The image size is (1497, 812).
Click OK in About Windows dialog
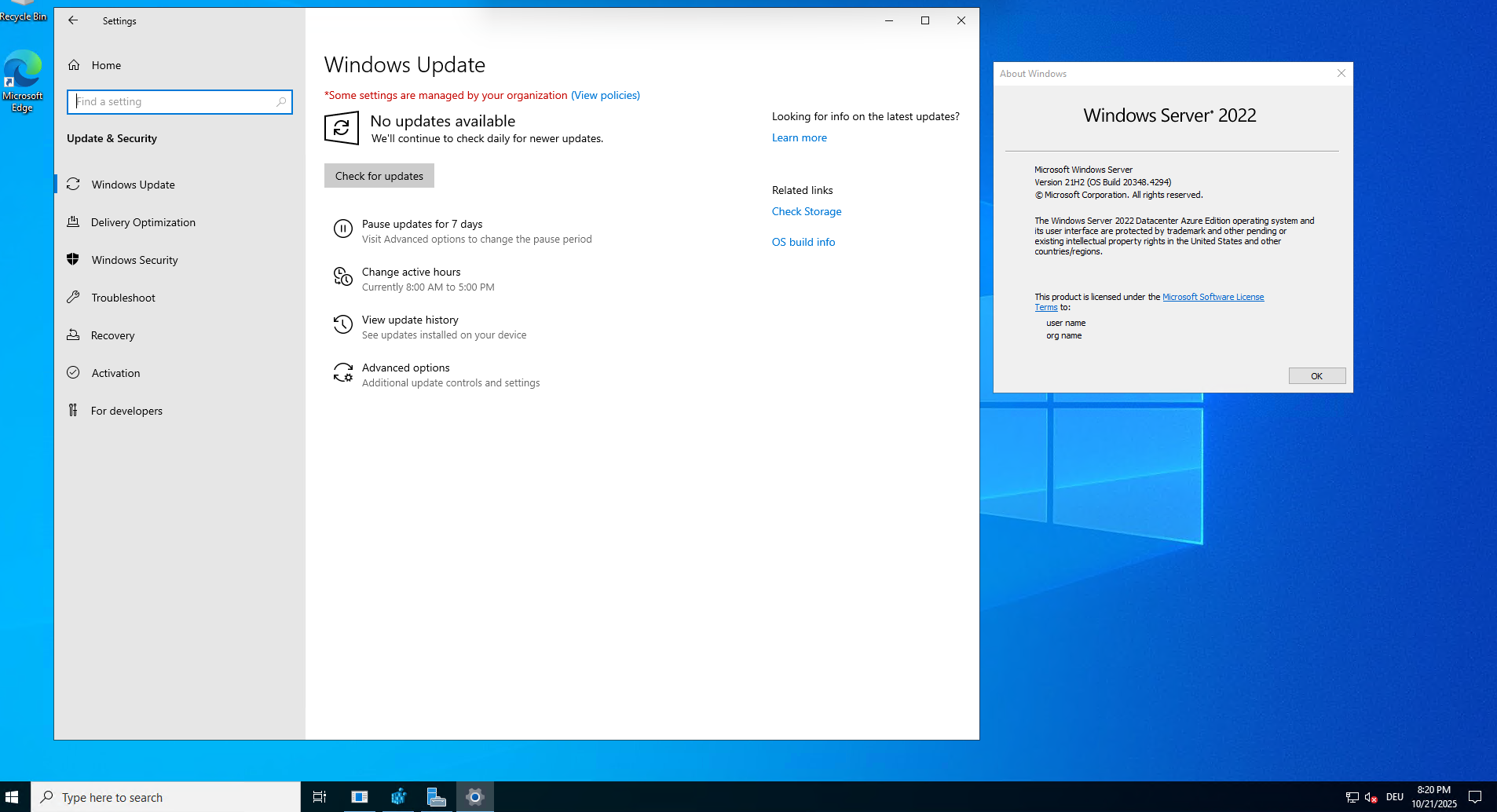[1316, 376]
